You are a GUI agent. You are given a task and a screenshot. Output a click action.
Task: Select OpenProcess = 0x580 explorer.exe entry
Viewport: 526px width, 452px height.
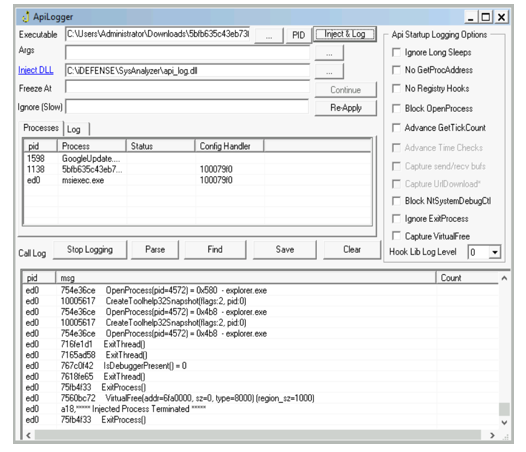pos(261,290)
